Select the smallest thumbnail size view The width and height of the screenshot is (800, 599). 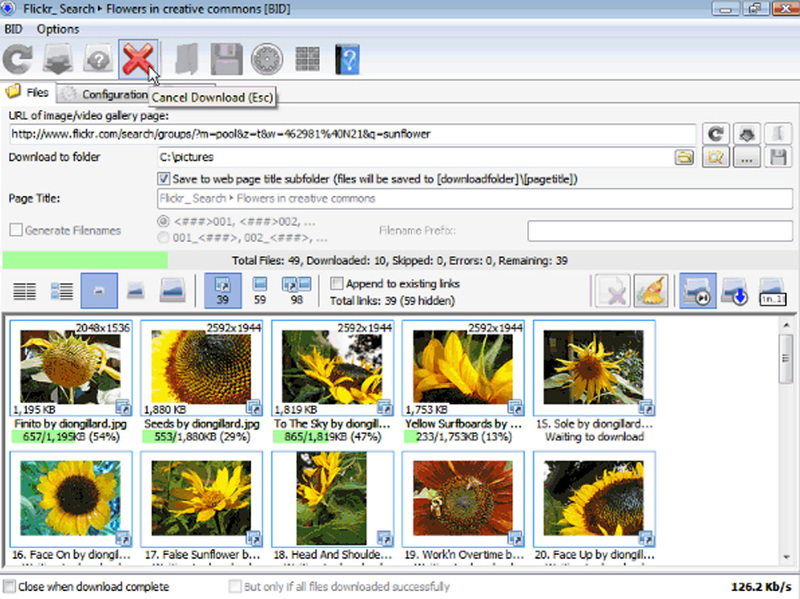tap(99, 291)
